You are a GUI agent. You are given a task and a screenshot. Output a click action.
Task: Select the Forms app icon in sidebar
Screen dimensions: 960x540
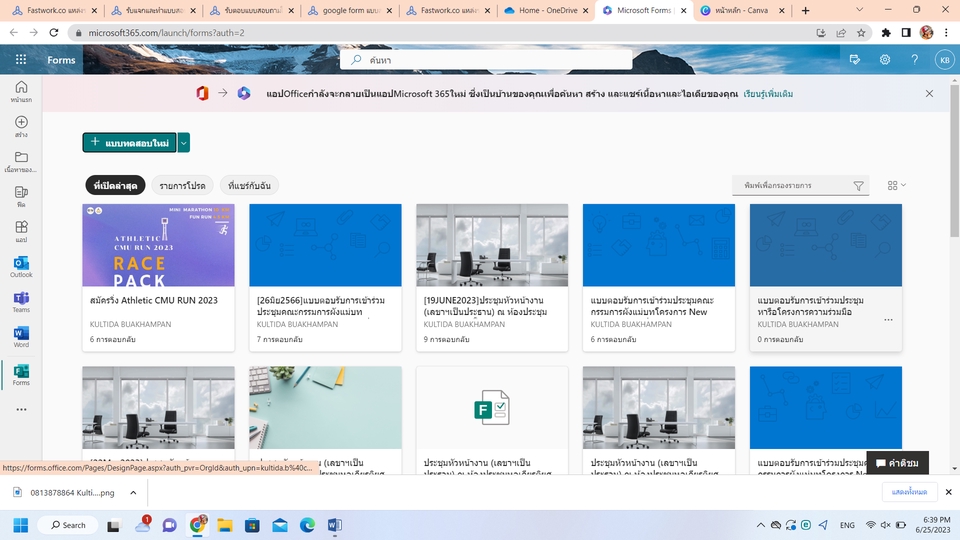point(21,374)
